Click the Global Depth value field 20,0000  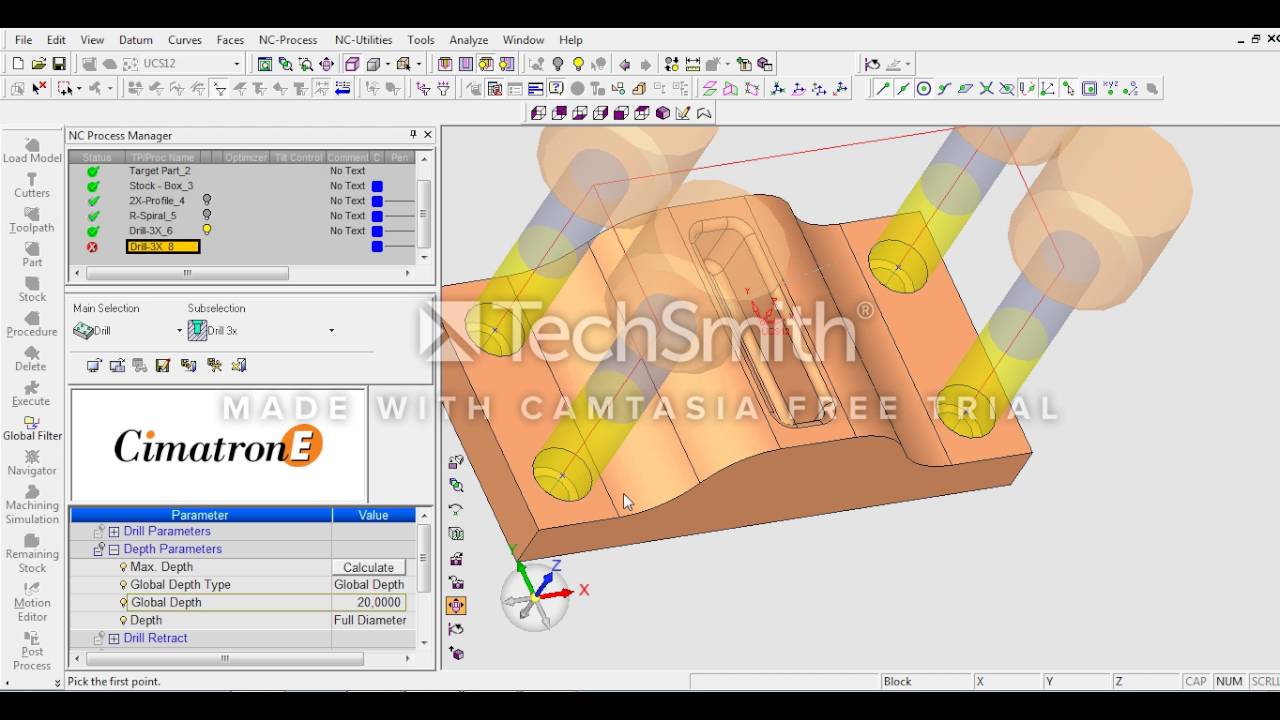coord(369,602)
